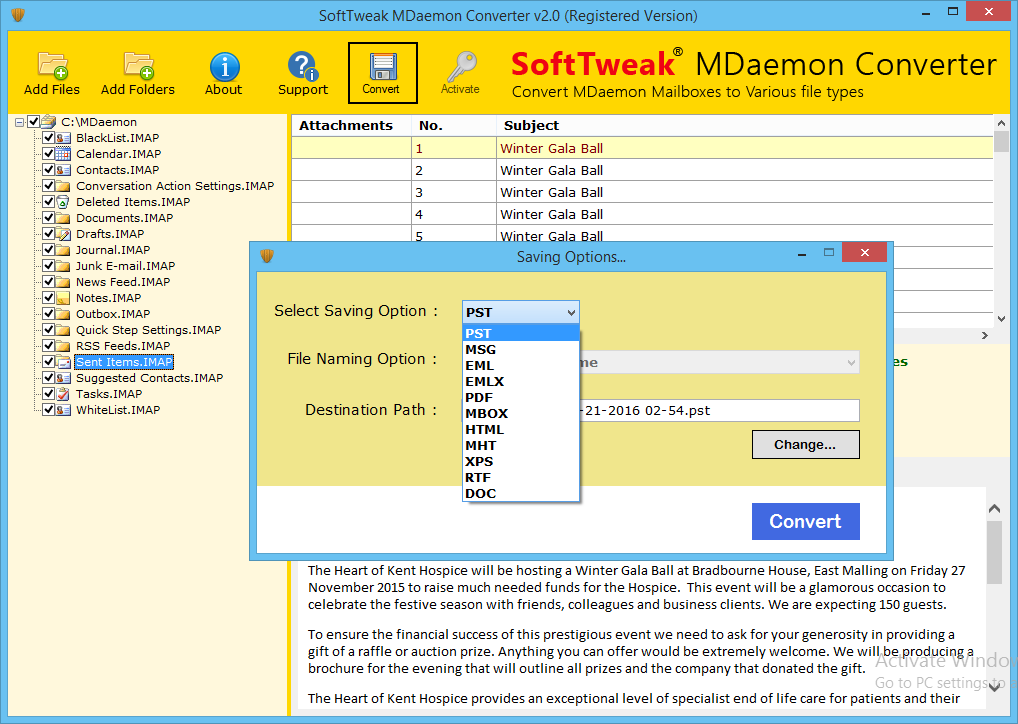The width and height of the screenshot is (1018, 724).
Task: Toggle the Junk E-mail.IMAP checkbox
Action: click(x=48, y=266)
